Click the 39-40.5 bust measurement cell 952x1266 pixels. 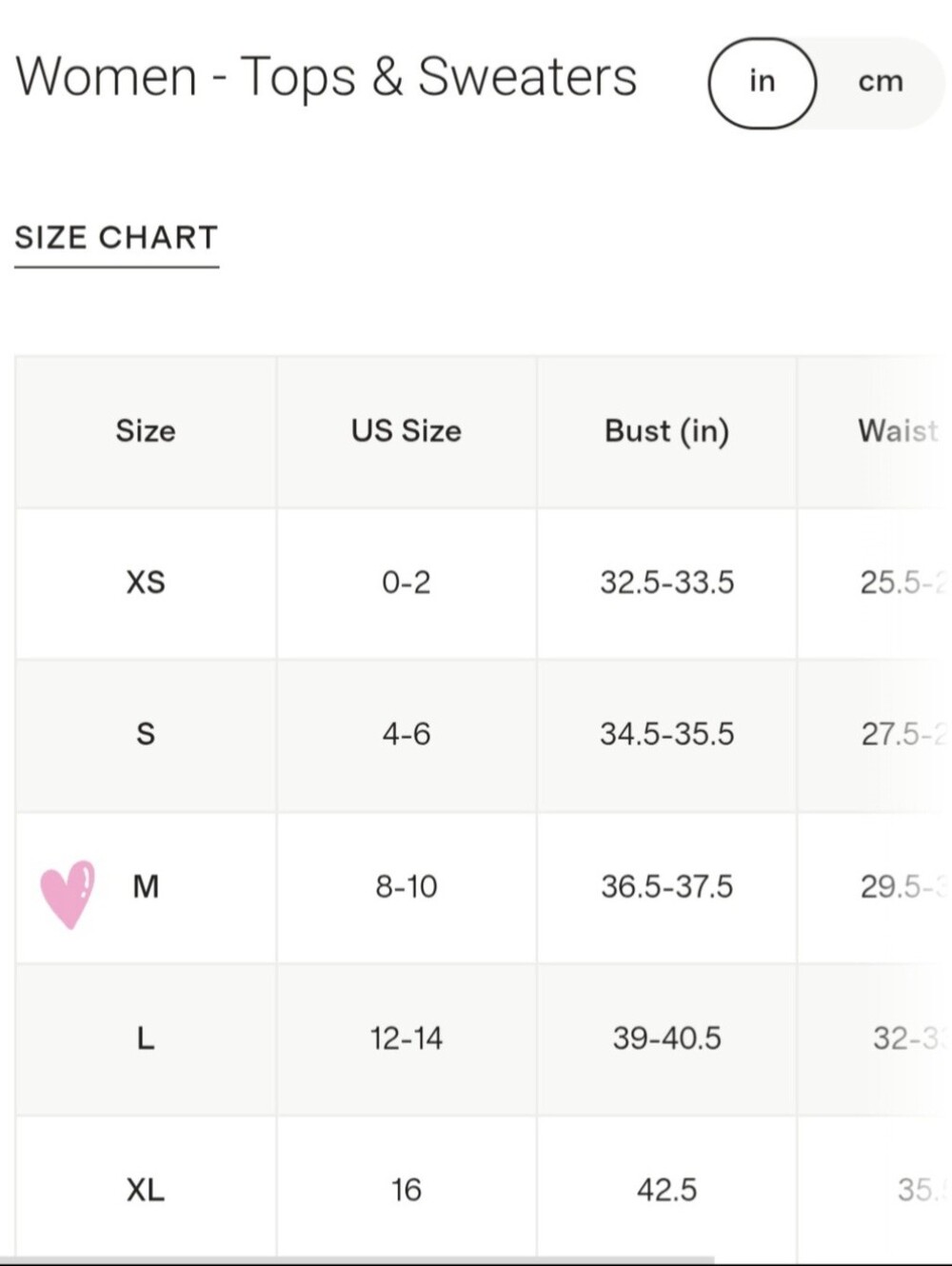666,1038
